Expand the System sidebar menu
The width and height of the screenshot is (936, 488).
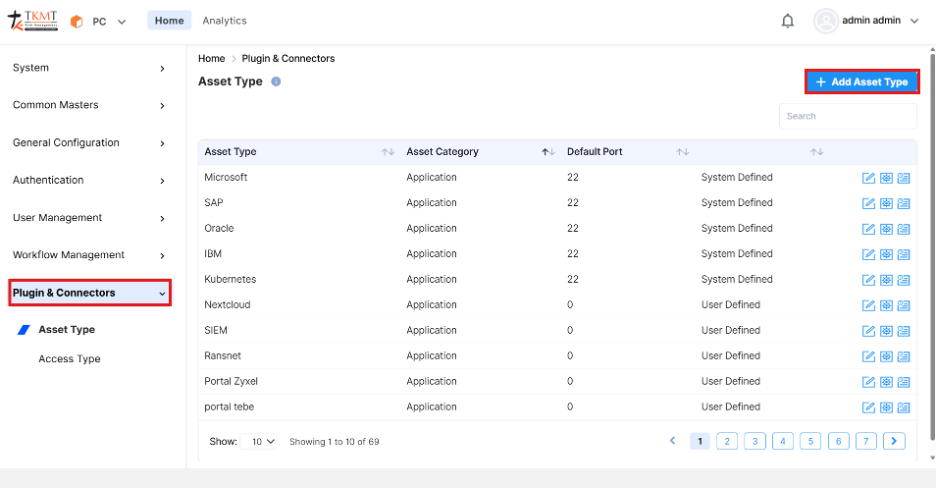pyautogui.click(x=90, y=68)
